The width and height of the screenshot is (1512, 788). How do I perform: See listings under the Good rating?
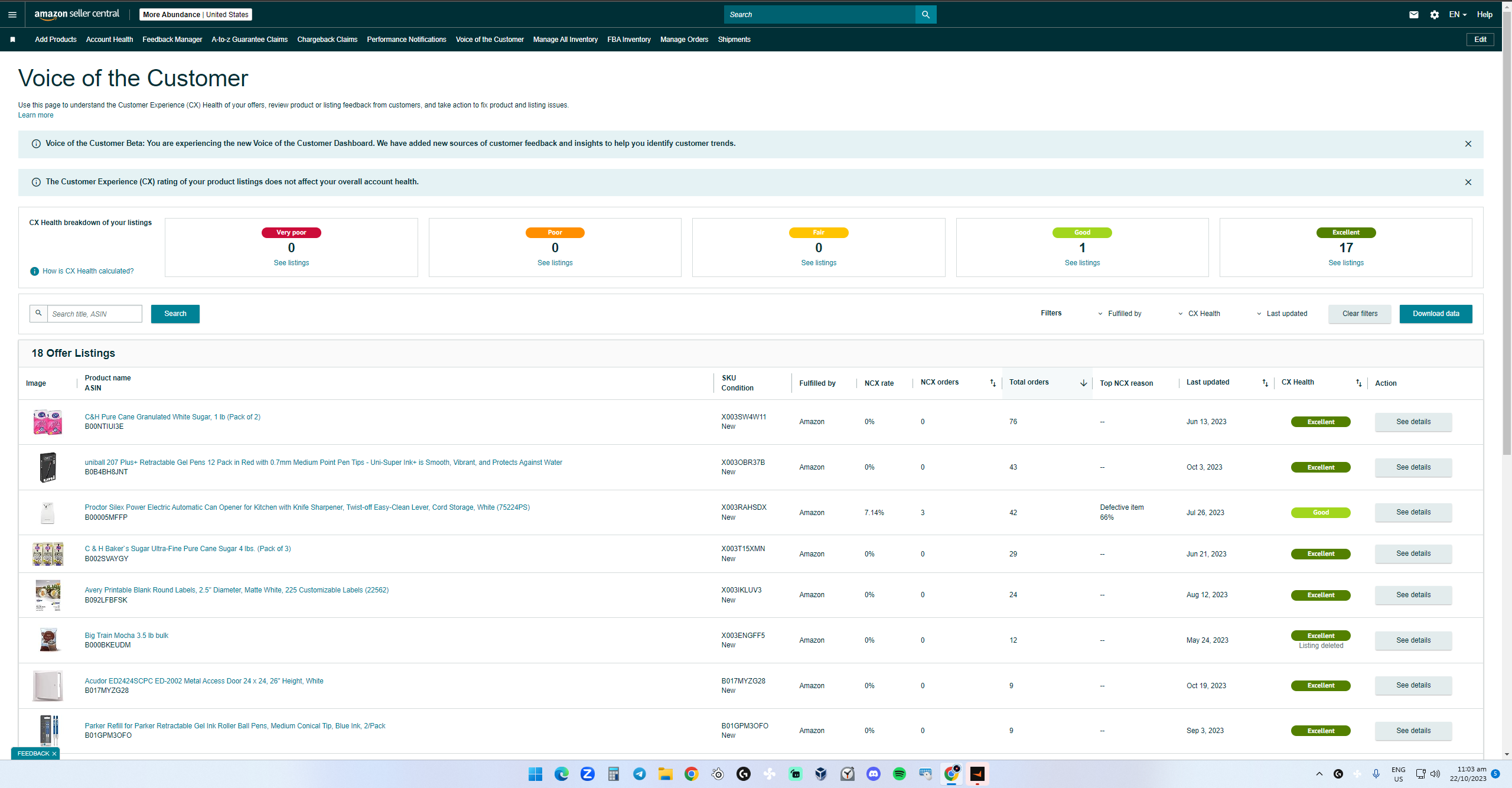pyautogui.click(x=1082, y=263)
